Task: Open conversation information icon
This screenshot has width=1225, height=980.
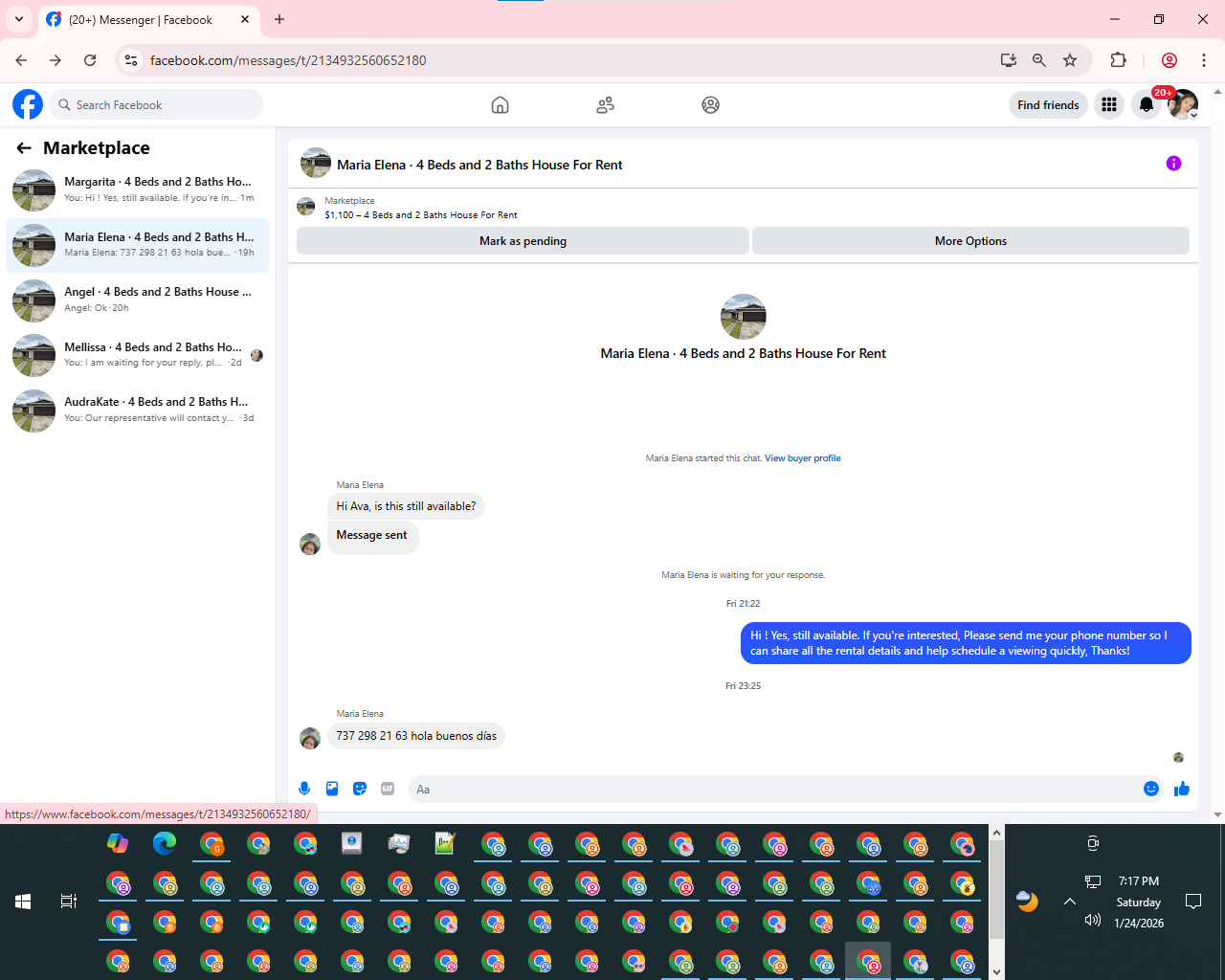Action: coord(1173,164)
